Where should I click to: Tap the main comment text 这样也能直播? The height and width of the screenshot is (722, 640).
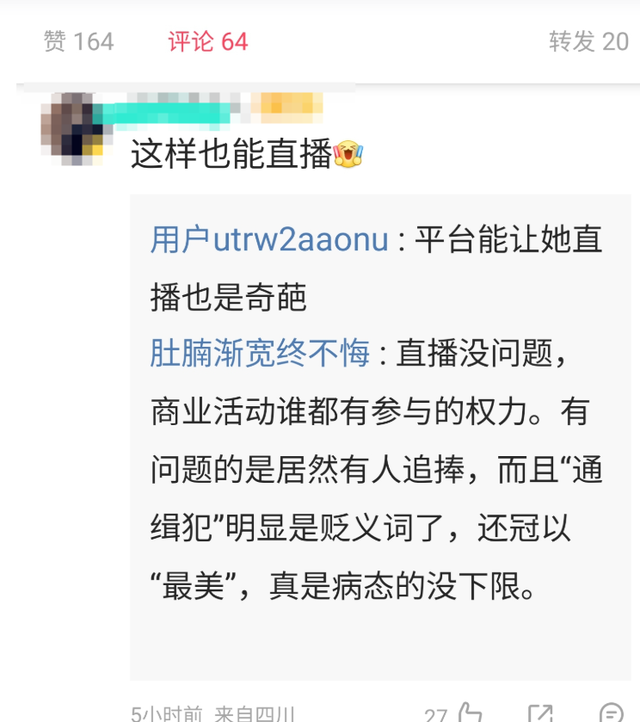click(x=231, y=154)
